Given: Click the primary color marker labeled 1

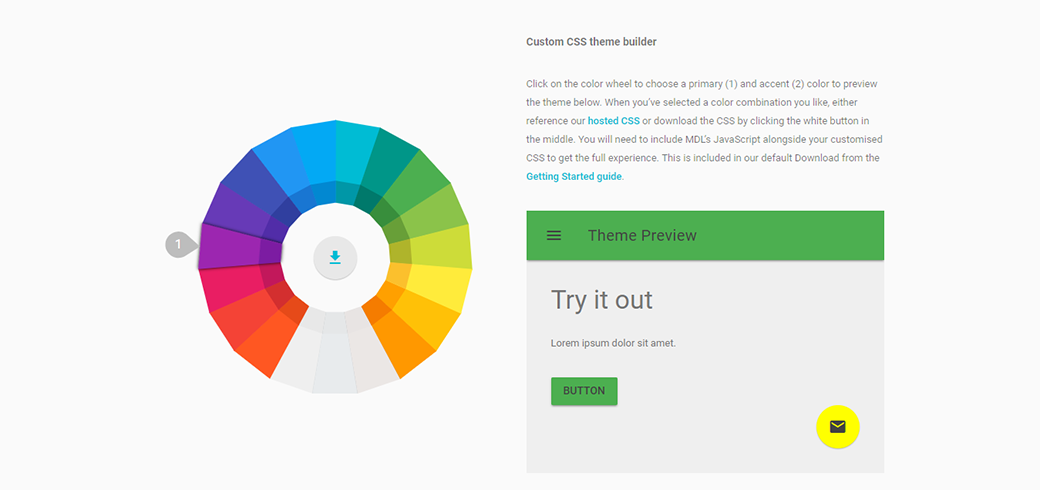Looking at the screenshot, I should [178, 244].
